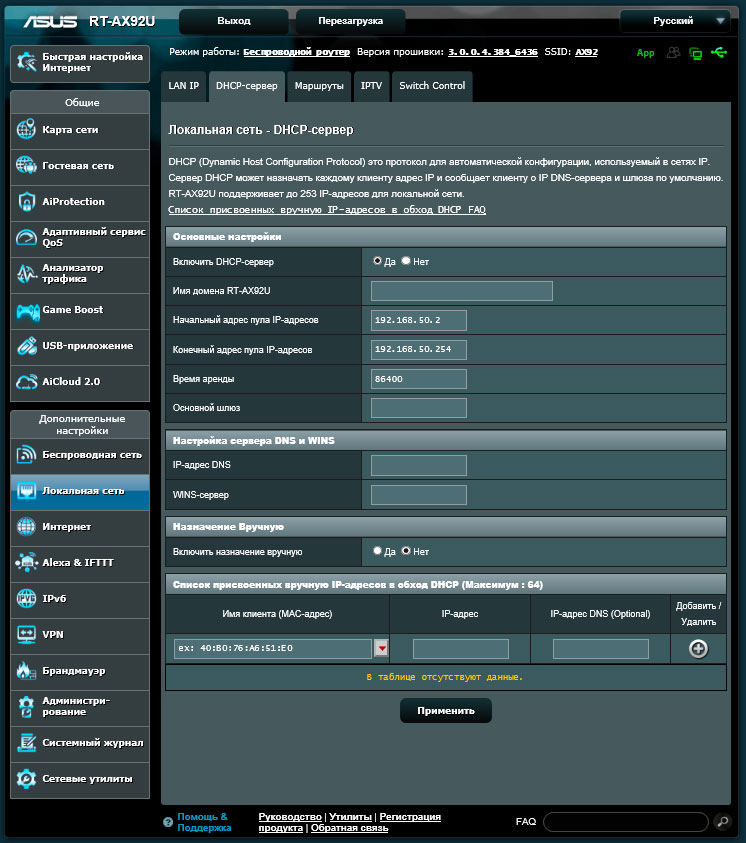Click the Администрирование gear icon

pos(26,706)
